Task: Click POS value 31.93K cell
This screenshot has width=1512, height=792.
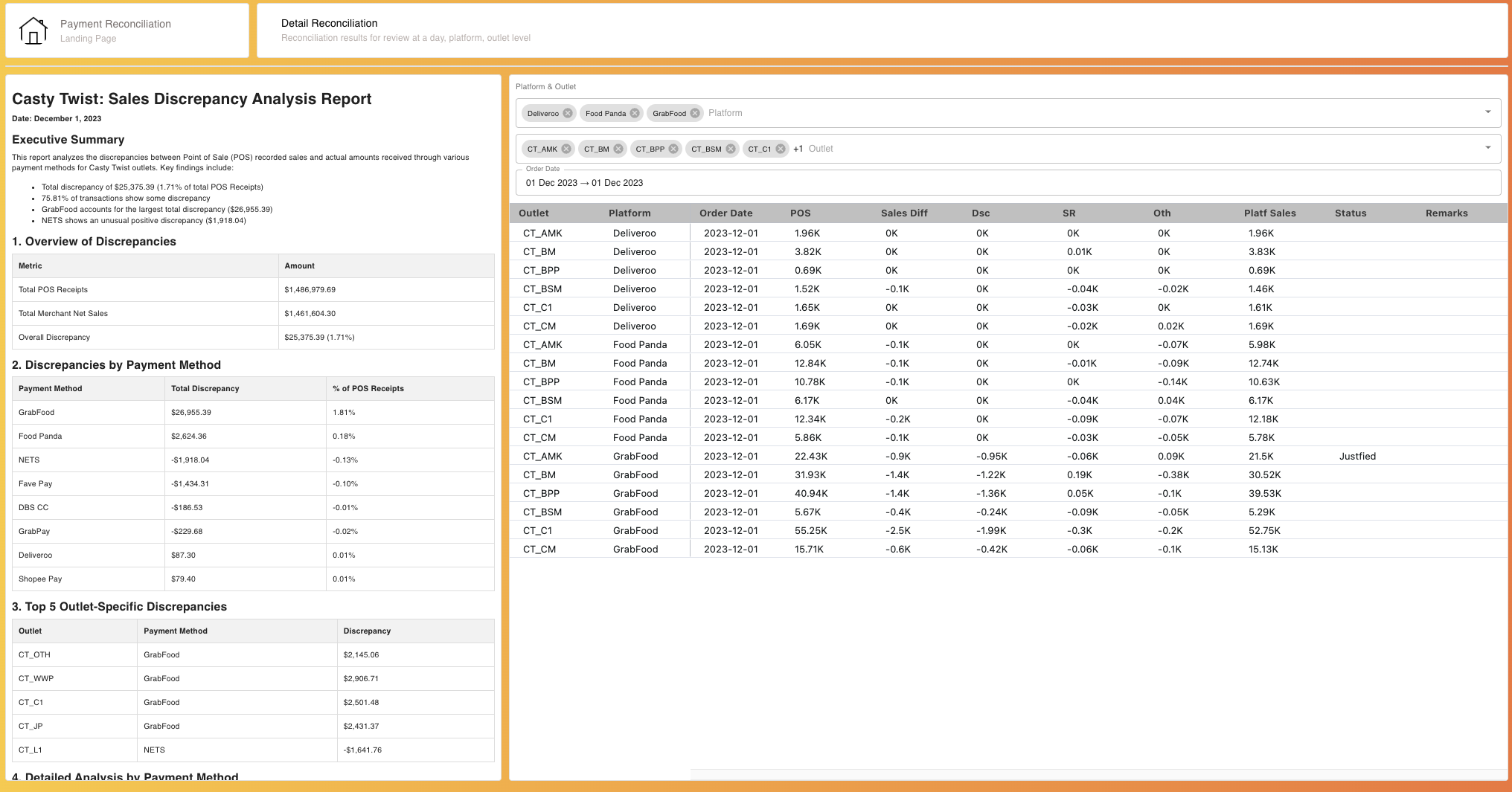Action: click(x=810, y=475)
